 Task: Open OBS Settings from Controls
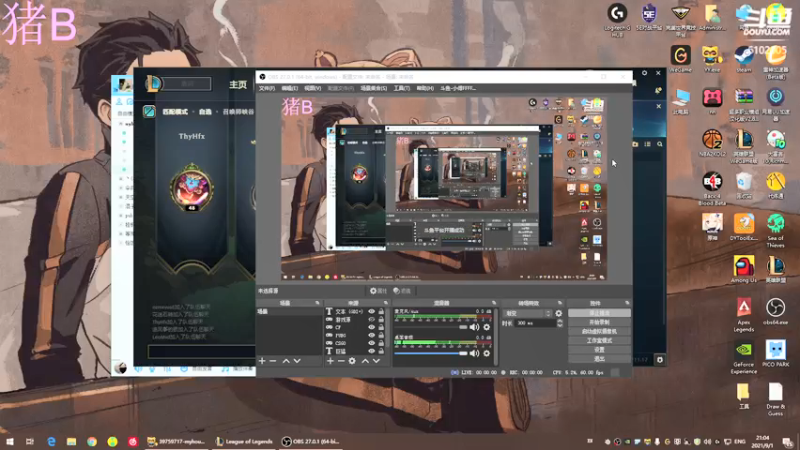pos(599,349)
